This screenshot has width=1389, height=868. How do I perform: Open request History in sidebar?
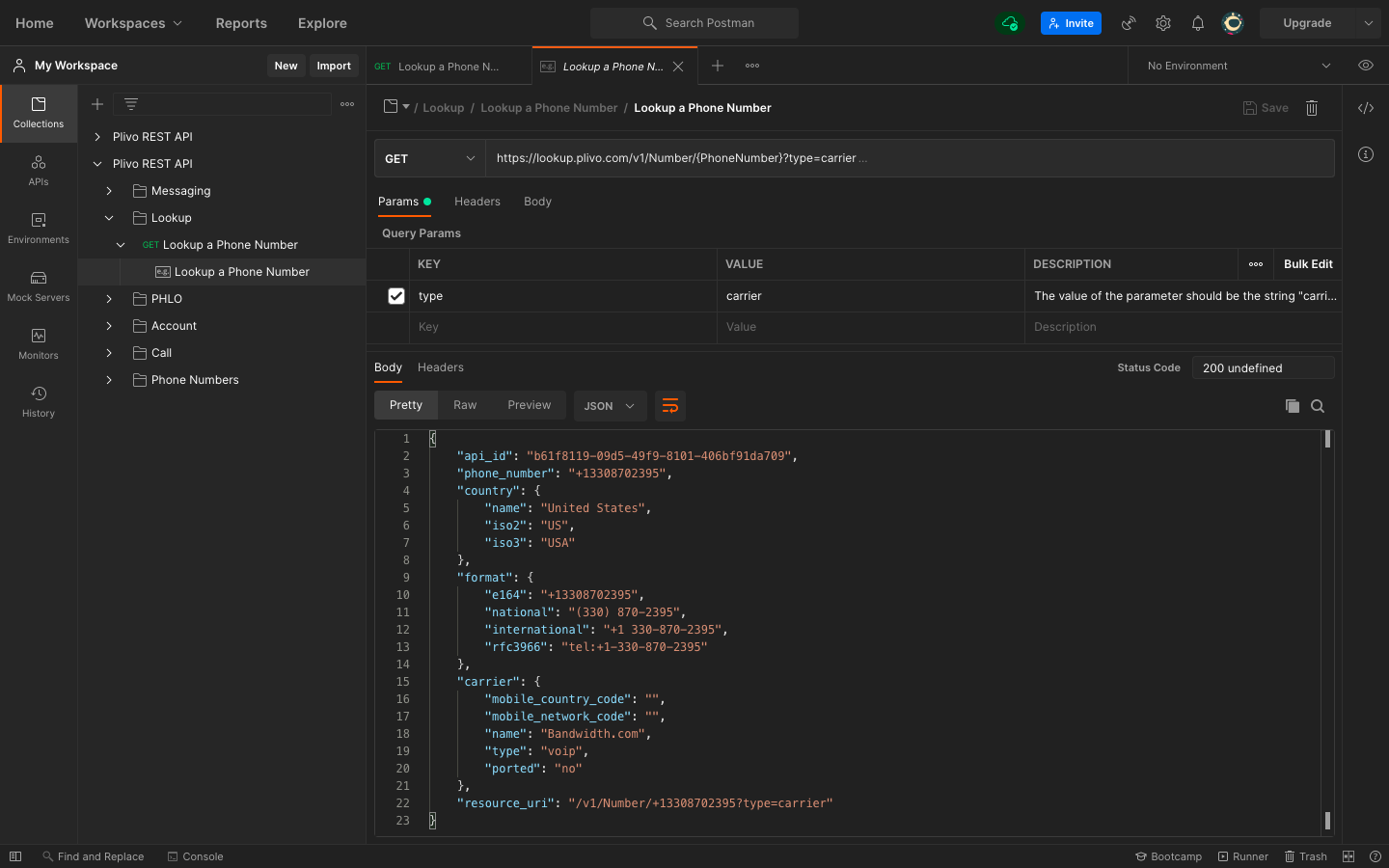[39, 402]
